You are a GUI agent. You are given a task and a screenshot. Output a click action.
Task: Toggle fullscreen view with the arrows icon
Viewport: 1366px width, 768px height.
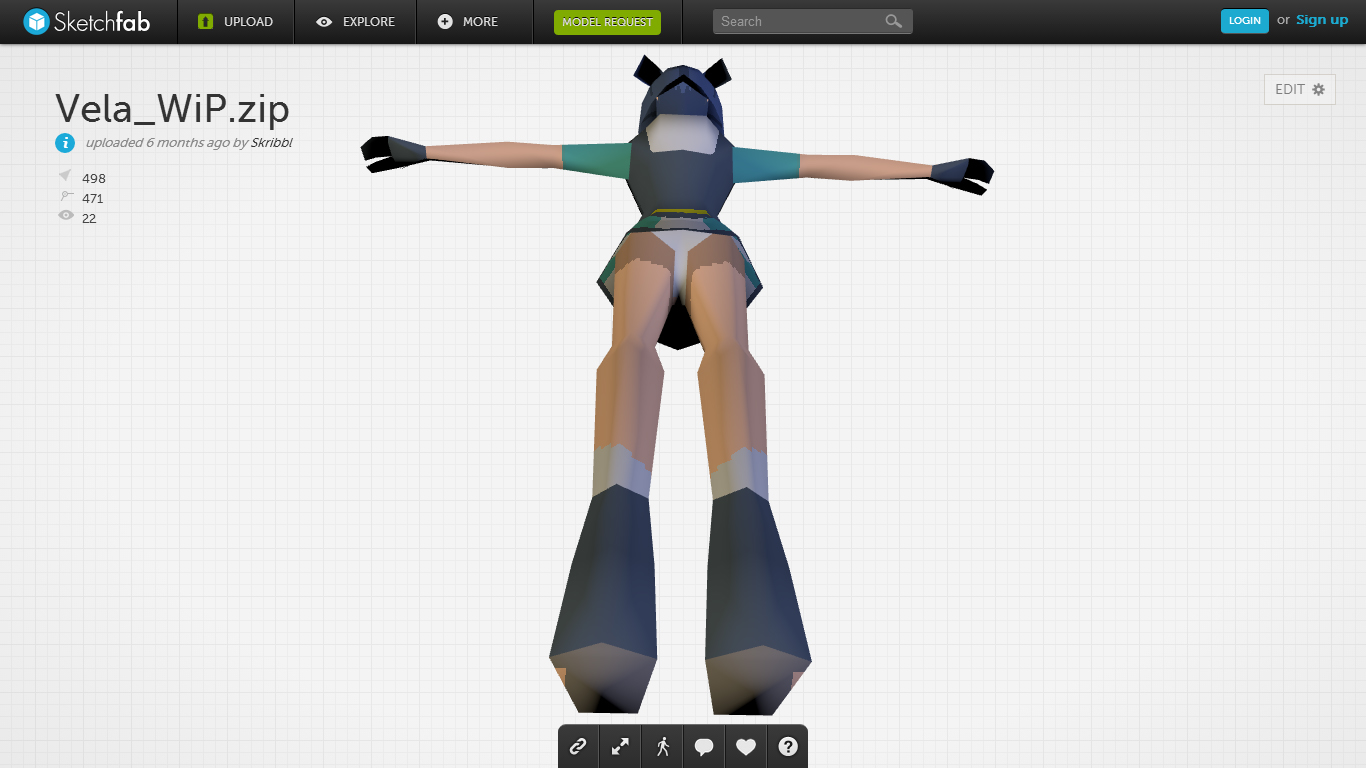[620, 746]
